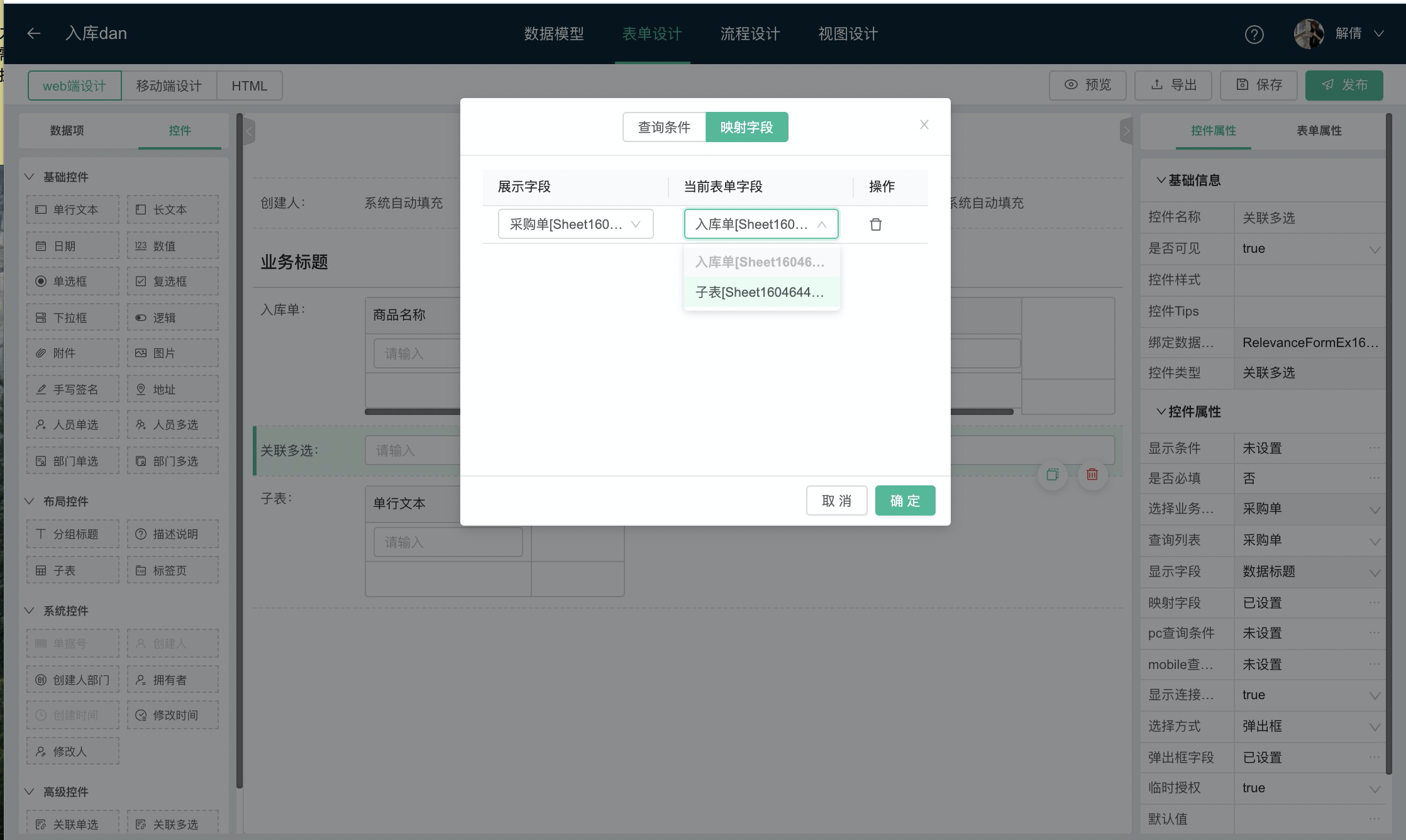Open the help question-mark icon
Screen dimensions: 1406x840
click(x=1254, y=34)
